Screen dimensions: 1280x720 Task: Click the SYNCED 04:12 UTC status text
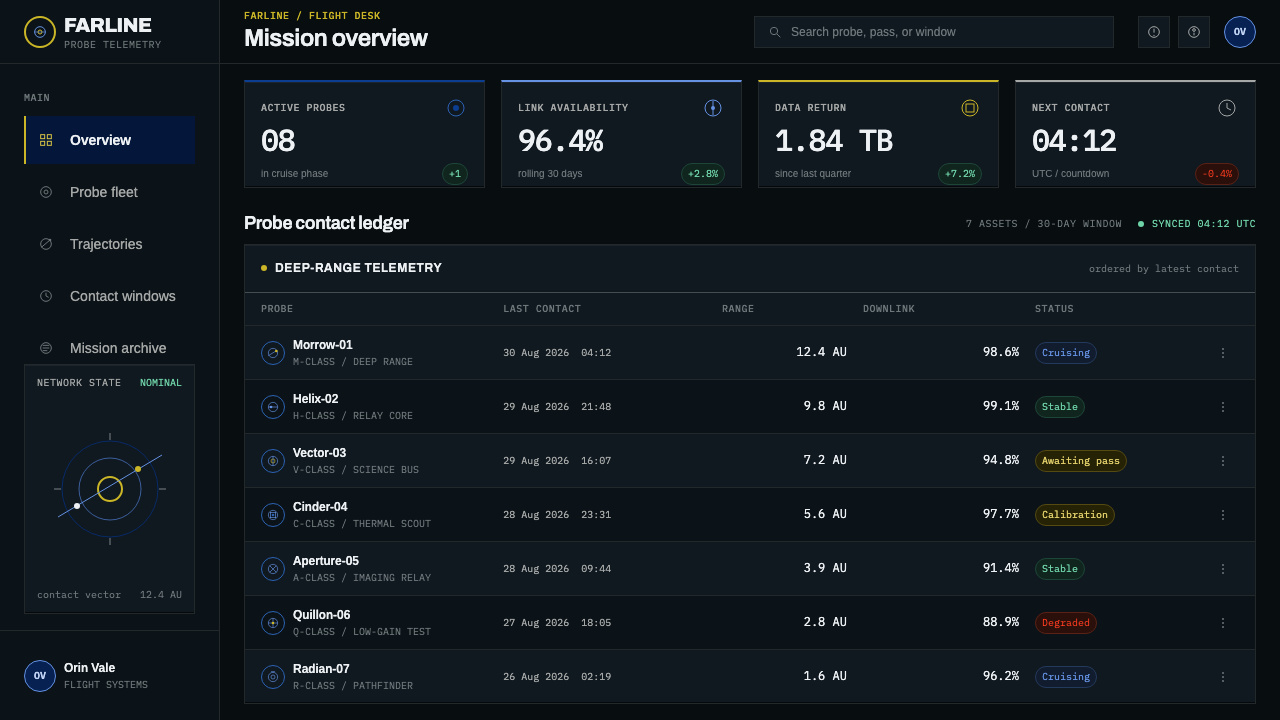(x=1197, y=224)
